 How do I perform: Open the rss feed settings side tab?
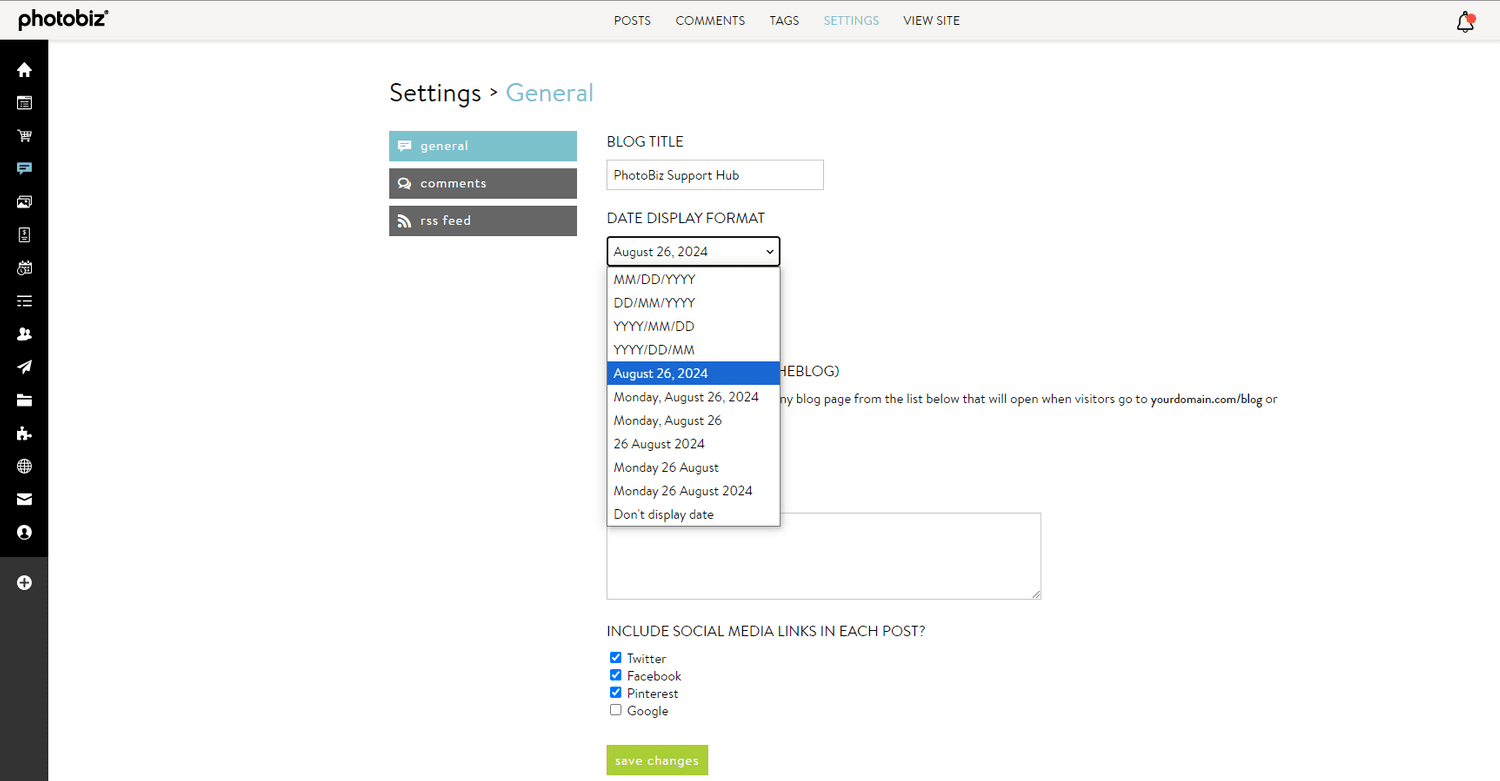(x=483, y=221)
